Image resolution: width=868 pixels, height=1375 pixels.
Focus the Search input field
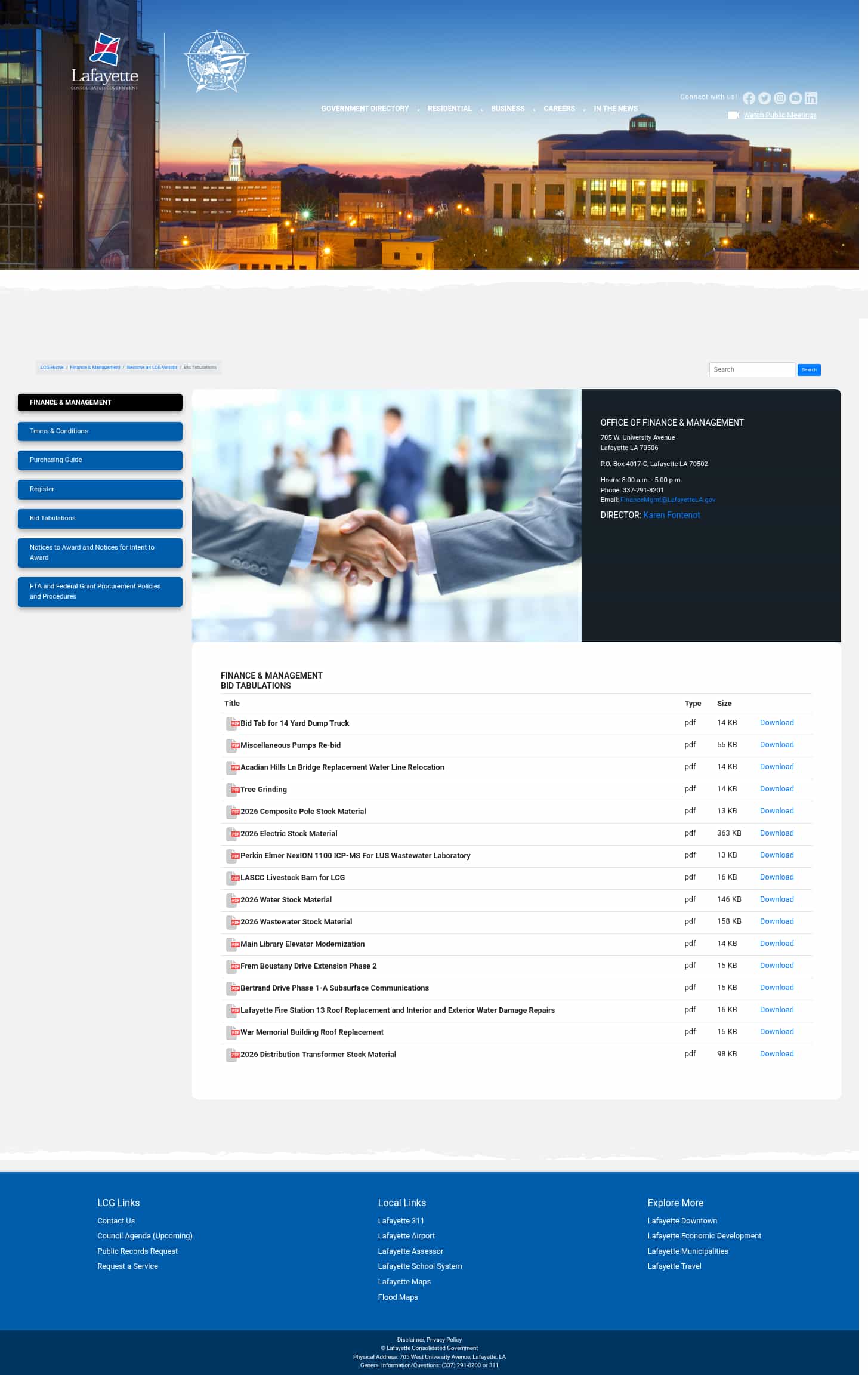(x=752, y=369)
